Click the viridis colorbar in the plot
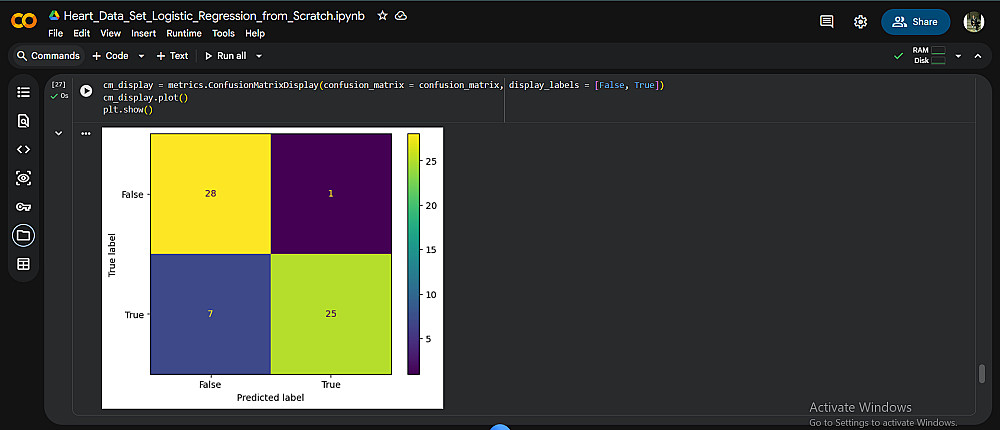Screen dimensions: 1000x430 413,255
